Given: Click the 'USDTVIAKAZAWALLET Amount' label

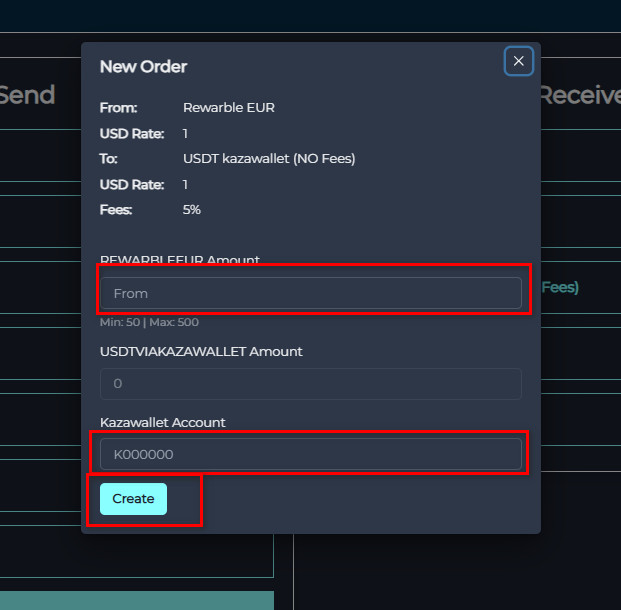Looking at the screenshot, I should point(201,352).
